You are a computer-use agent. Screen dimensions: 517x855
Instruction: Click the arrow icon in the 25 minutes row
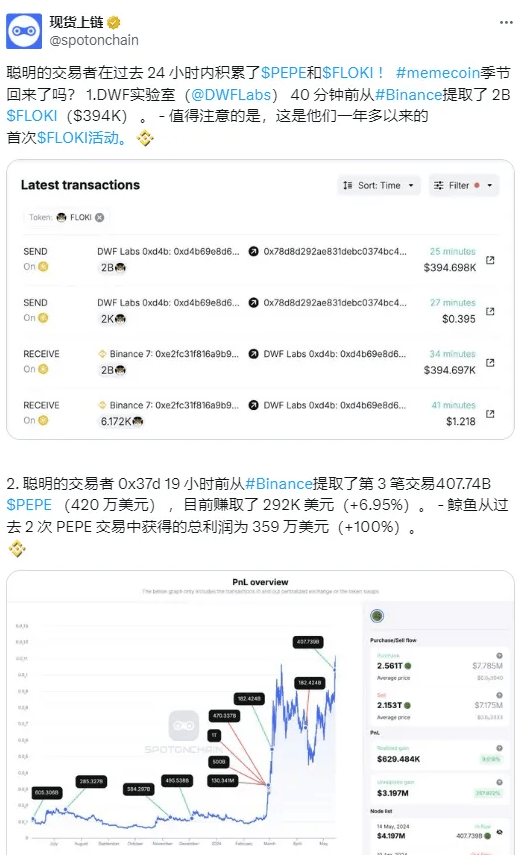253,251
